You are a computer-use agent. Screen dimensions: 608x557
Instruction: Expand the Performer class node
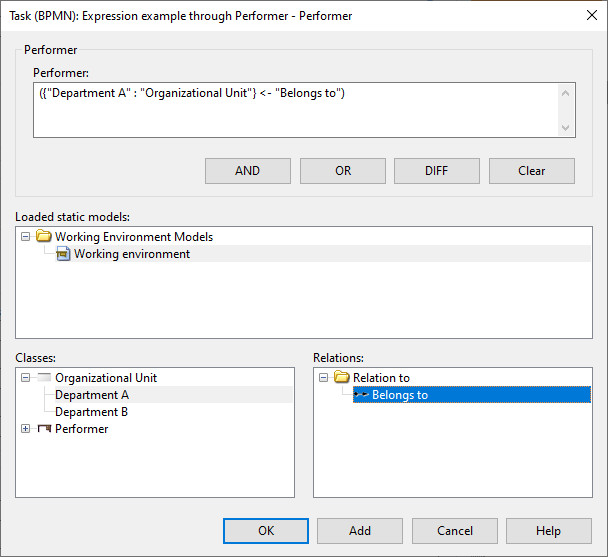point(25,429)
